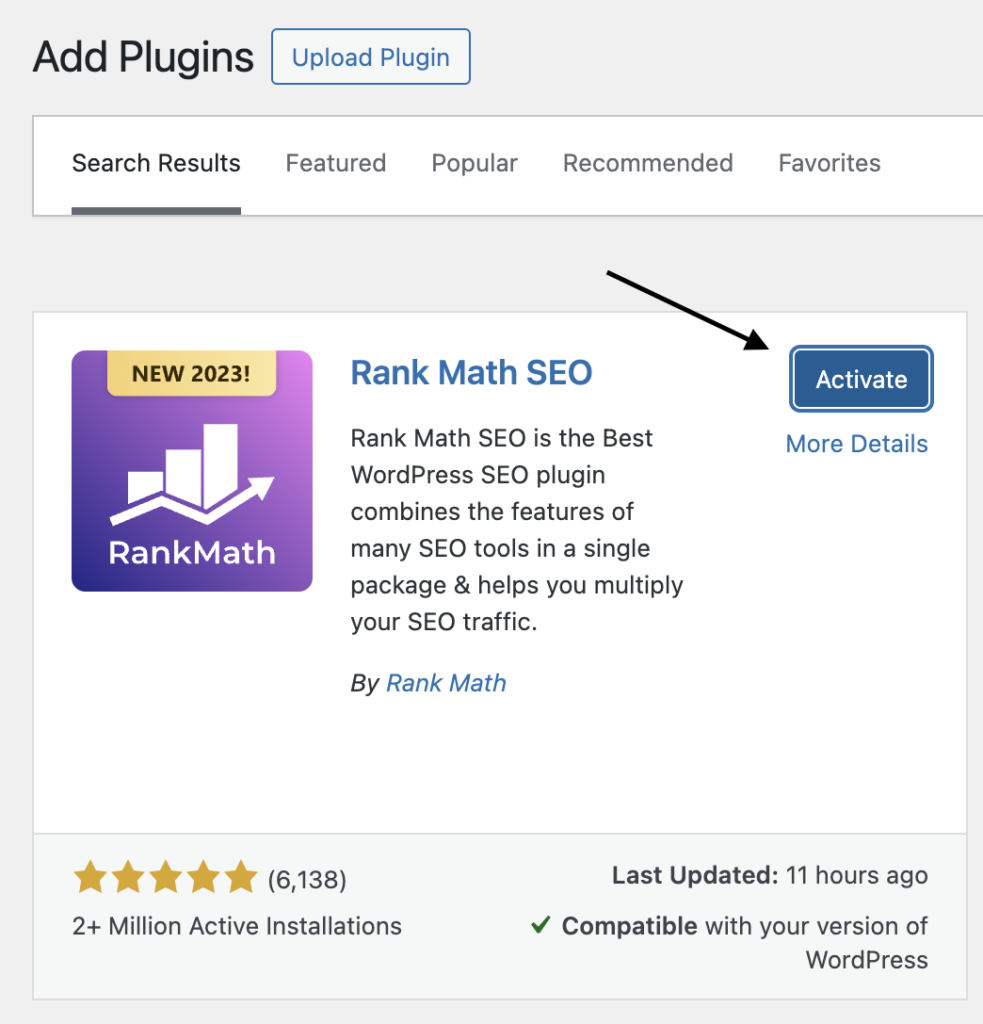
Task: View the Recommended plugins tab
Action: tap(647, 163)
